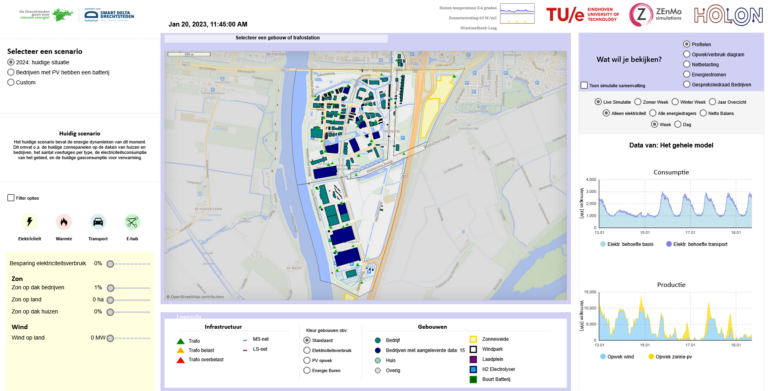The width and height of the screenshot is (768, 391).
Task: Open the Transport car icon
Action: (98, 222)
